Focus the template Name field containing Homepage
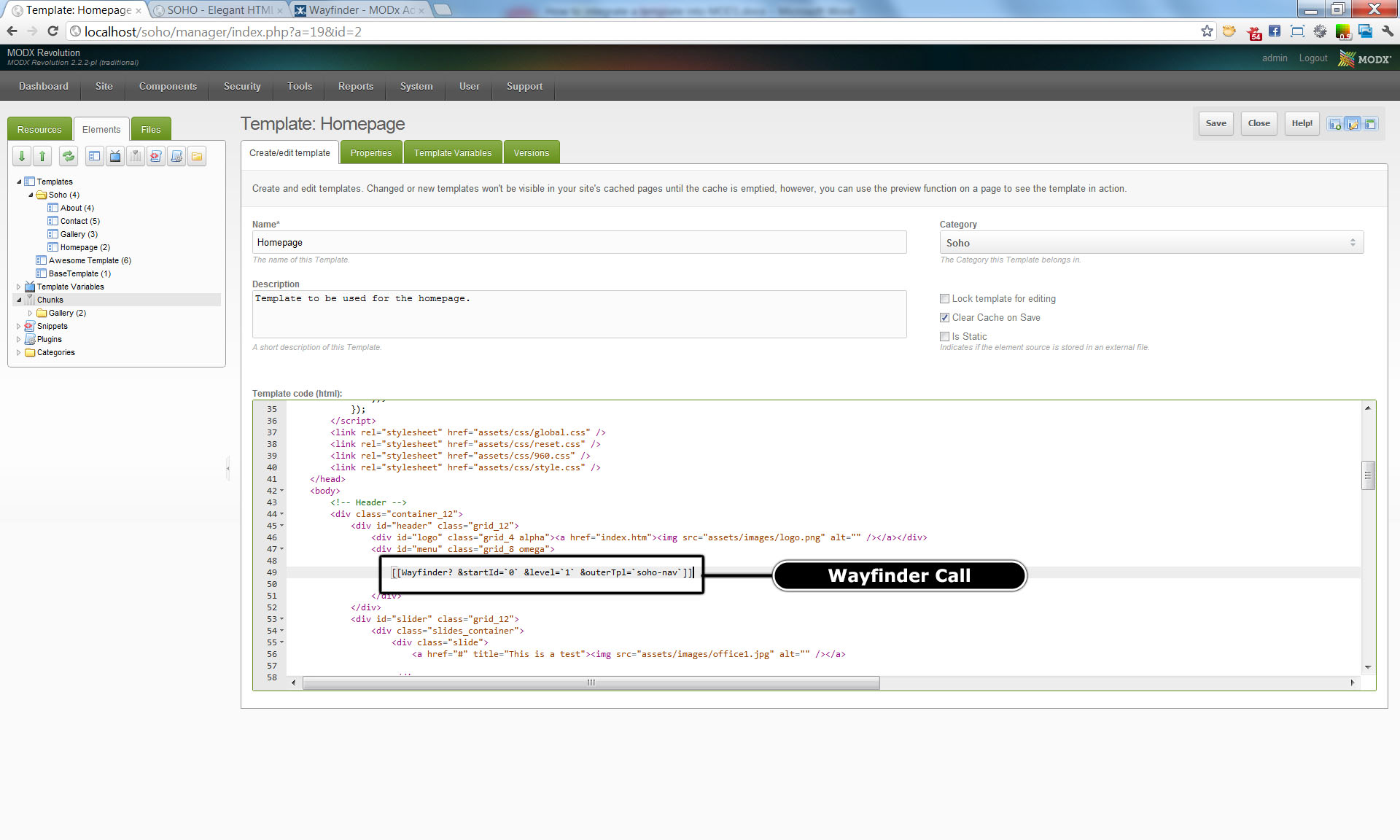The width and height of the screenshot is (1400, 840). click(579, 242)
